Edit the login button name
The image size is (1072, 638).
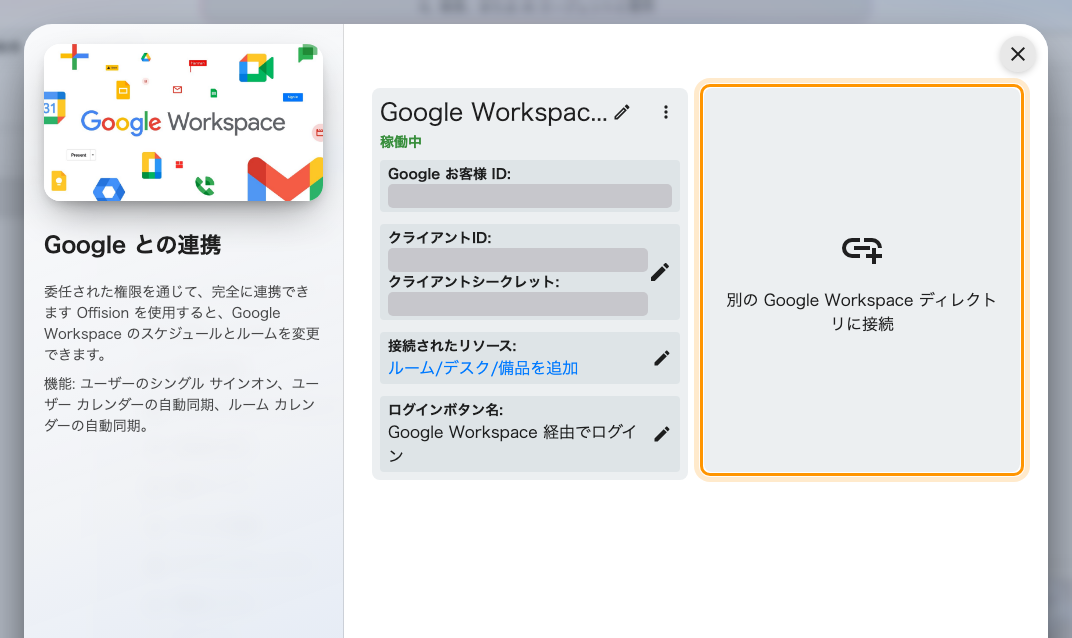point(661,434)
